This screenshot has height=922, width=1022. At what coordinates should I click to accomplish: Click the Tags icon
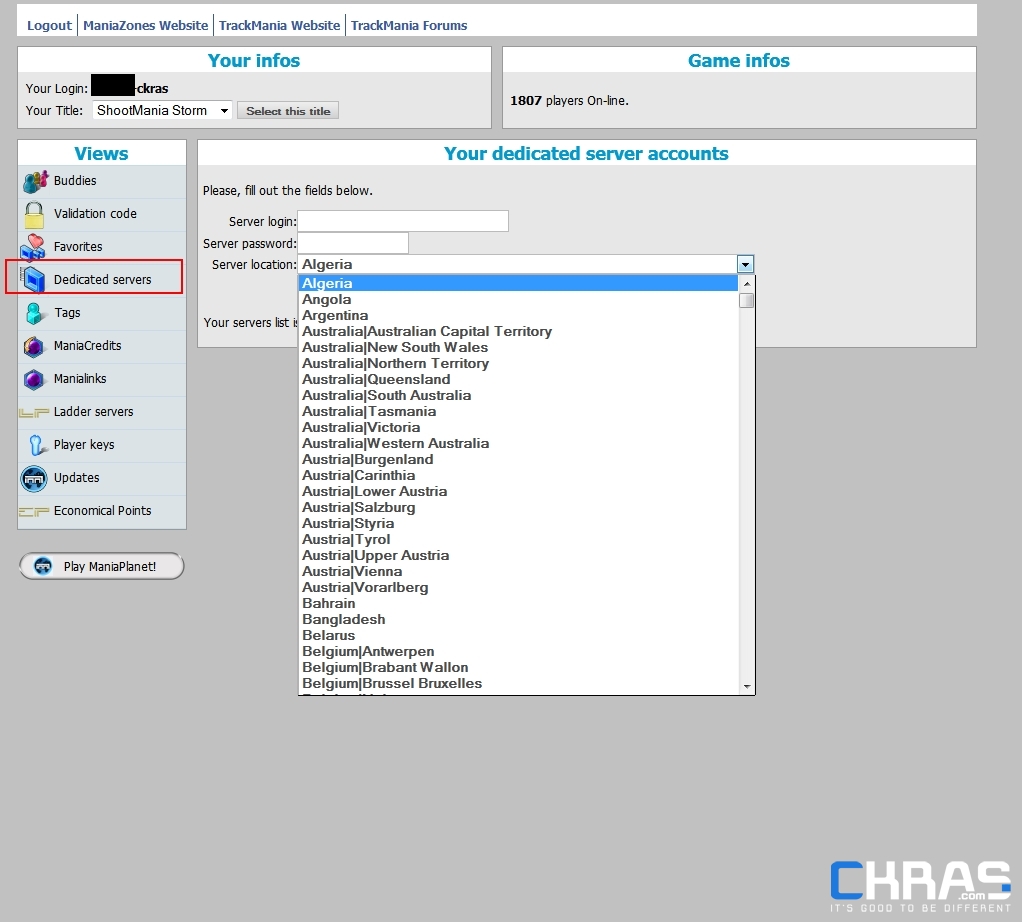34,313
